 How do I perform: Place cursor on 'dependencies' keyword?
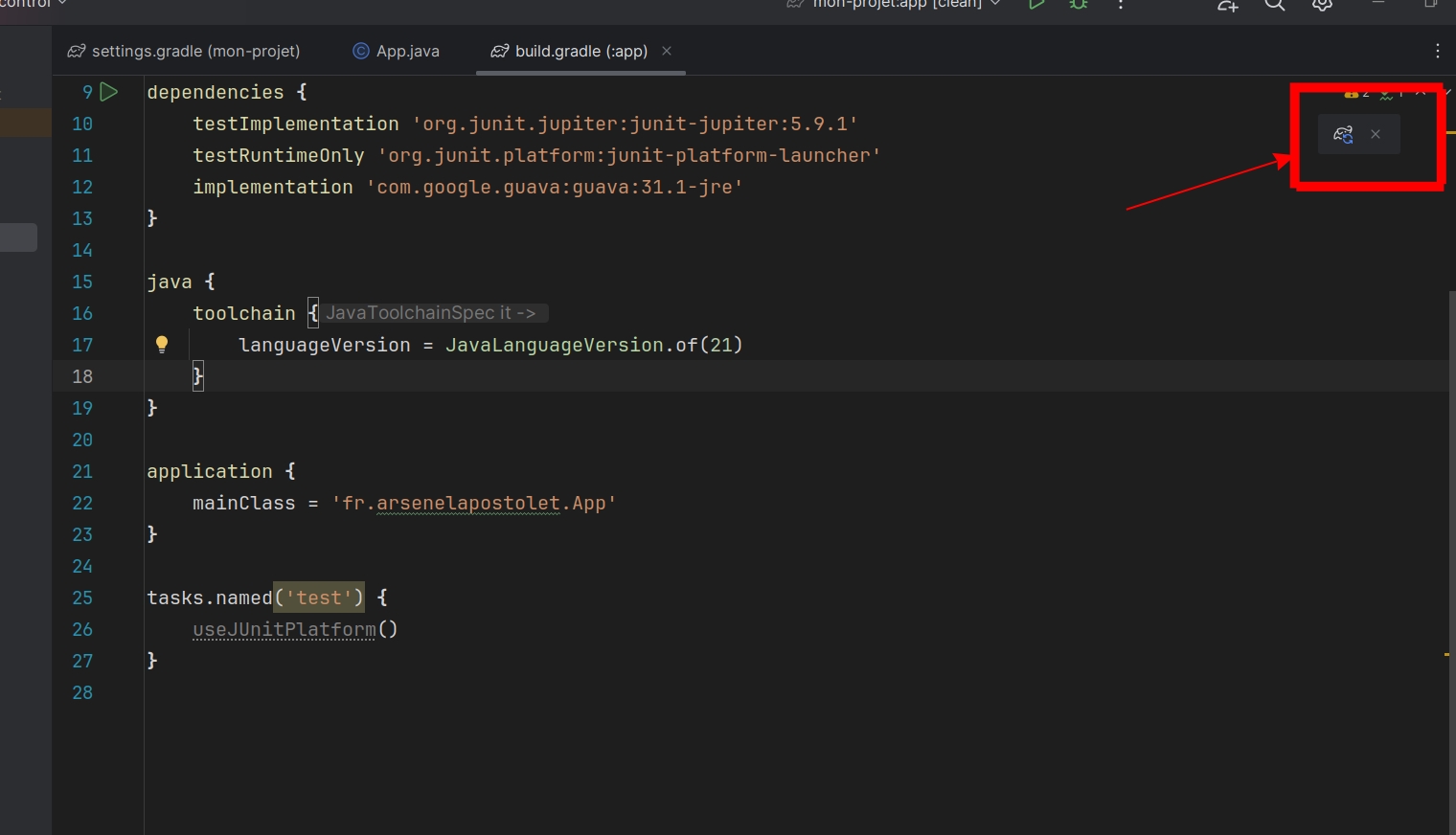click(x=216, y=92)
